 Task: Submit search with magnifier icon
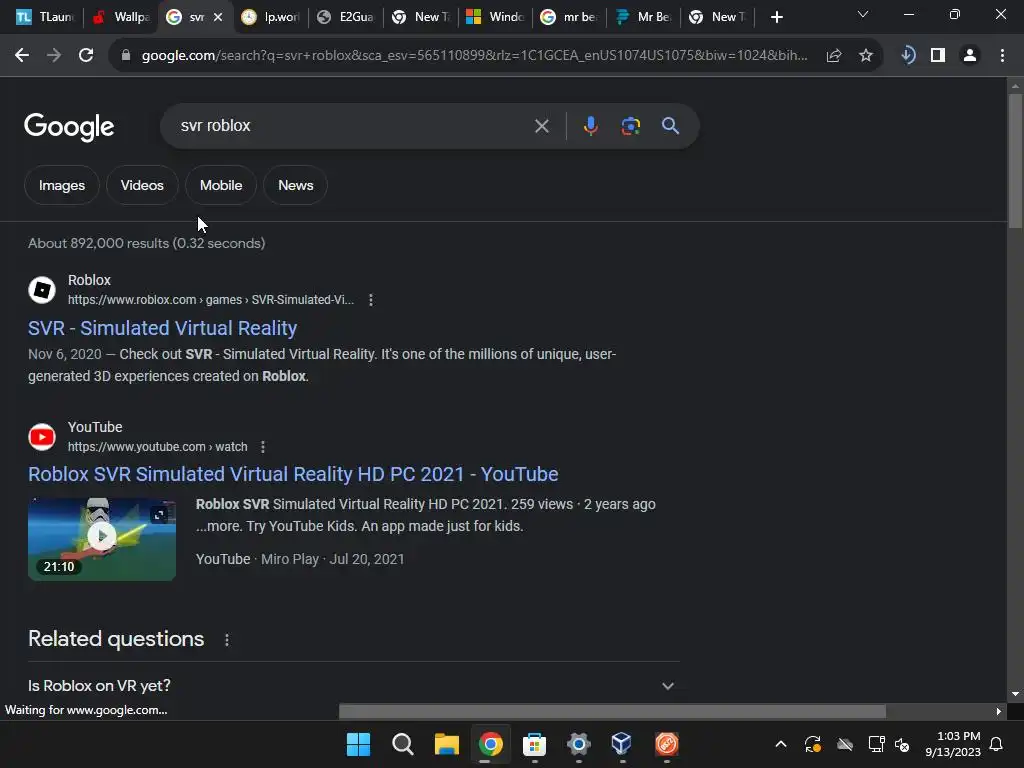click(670, 126)
